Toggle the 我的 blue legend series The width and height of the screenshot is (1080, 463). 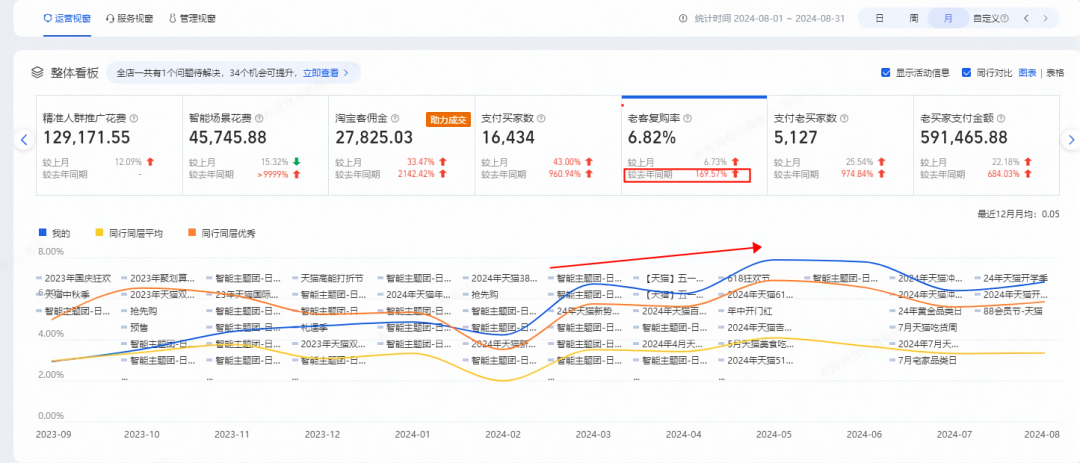pyautogui.click(x=55, y=234)
